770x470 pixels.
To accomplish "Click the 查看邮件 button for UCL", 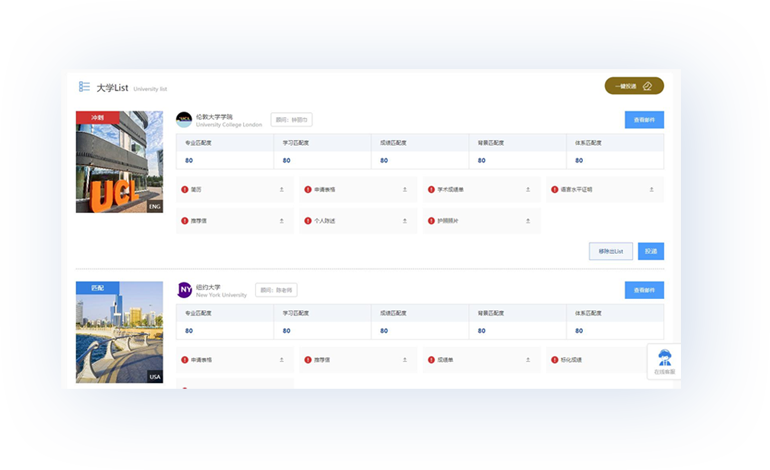I will pyautogui.click(x=644, y=120).
